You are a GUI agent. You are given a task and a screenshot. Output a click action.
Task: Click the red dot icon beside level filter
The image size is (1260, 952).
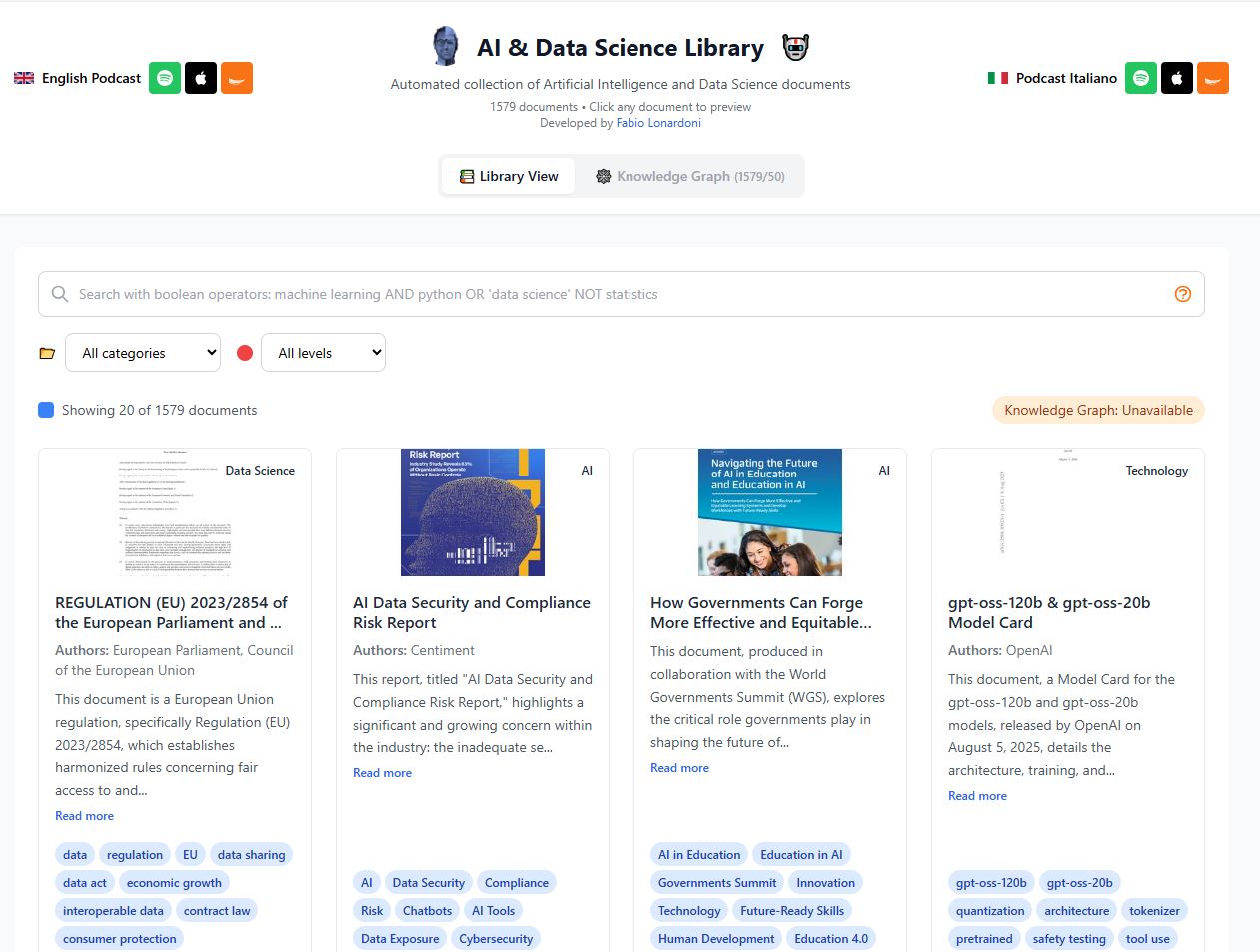[245, 352]
